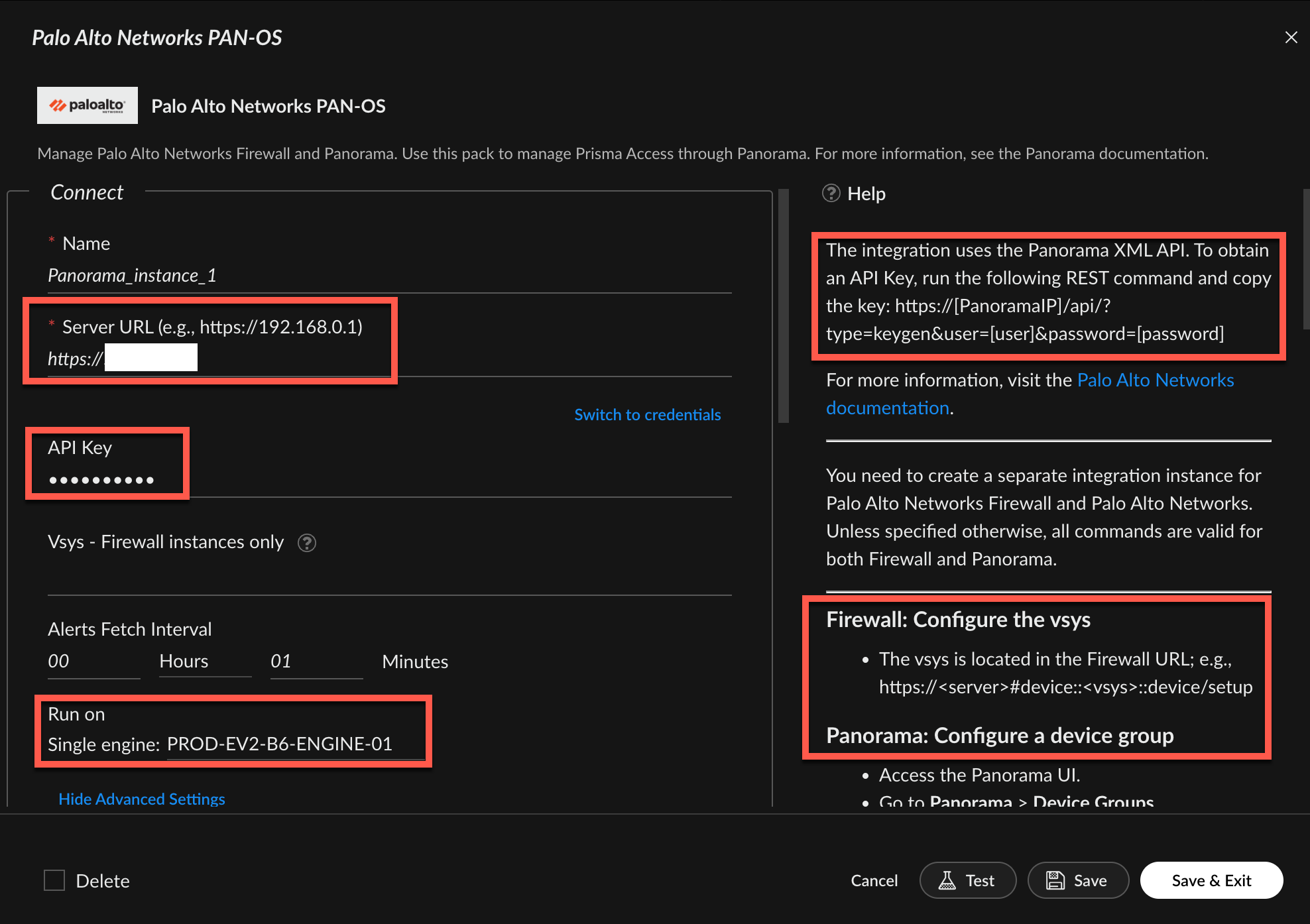Image resolution: width=1310 pixels, height=924 pixels.
Task: Click the Help question mark icon
Action: point(831,193)
